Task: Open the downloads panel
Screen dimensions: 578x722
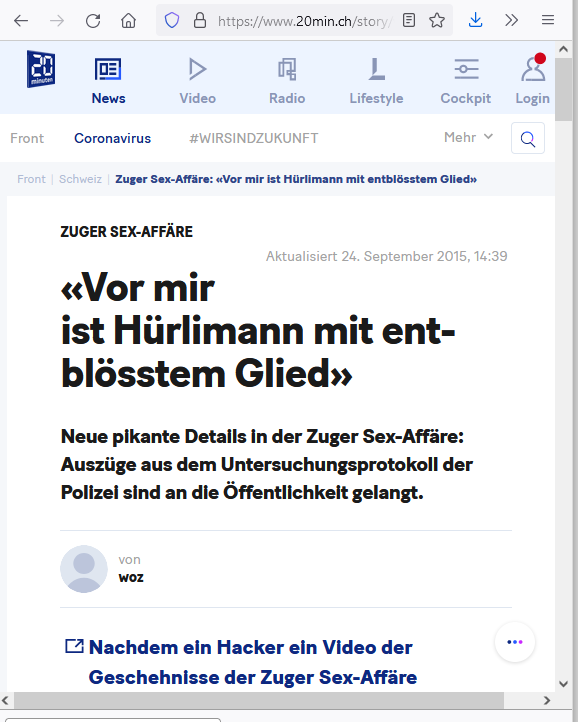Action: point(475,20)
